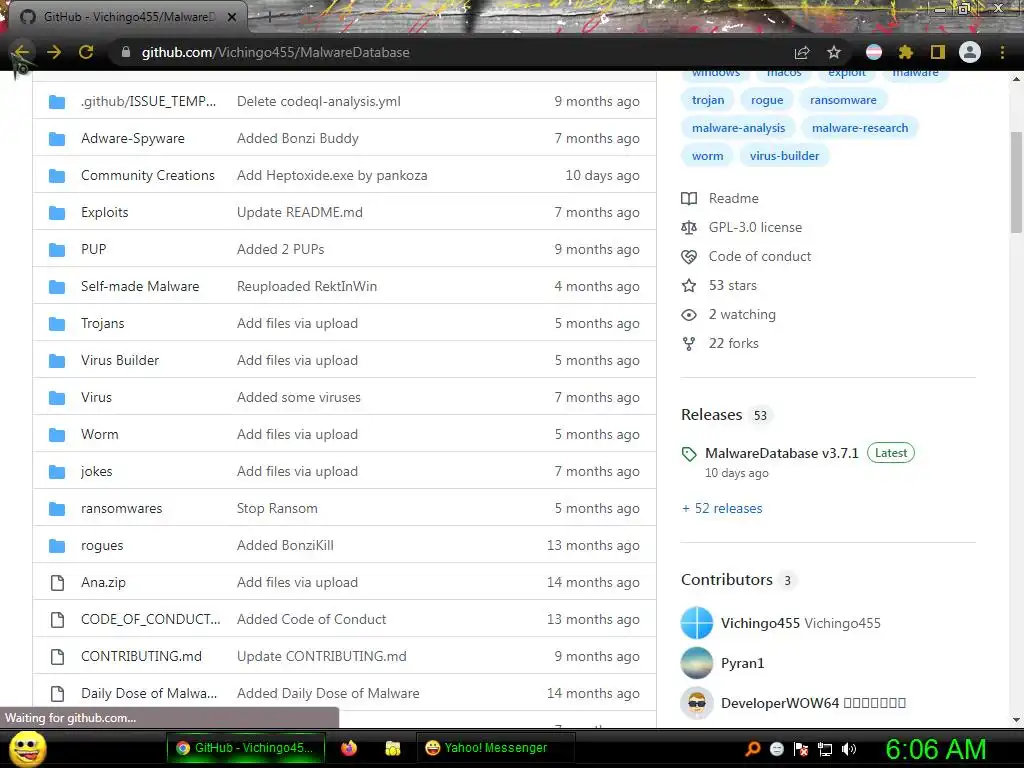The image size is (1024, 768).
Task: Reload the page with refresh icon
Action: click(86, 52)
